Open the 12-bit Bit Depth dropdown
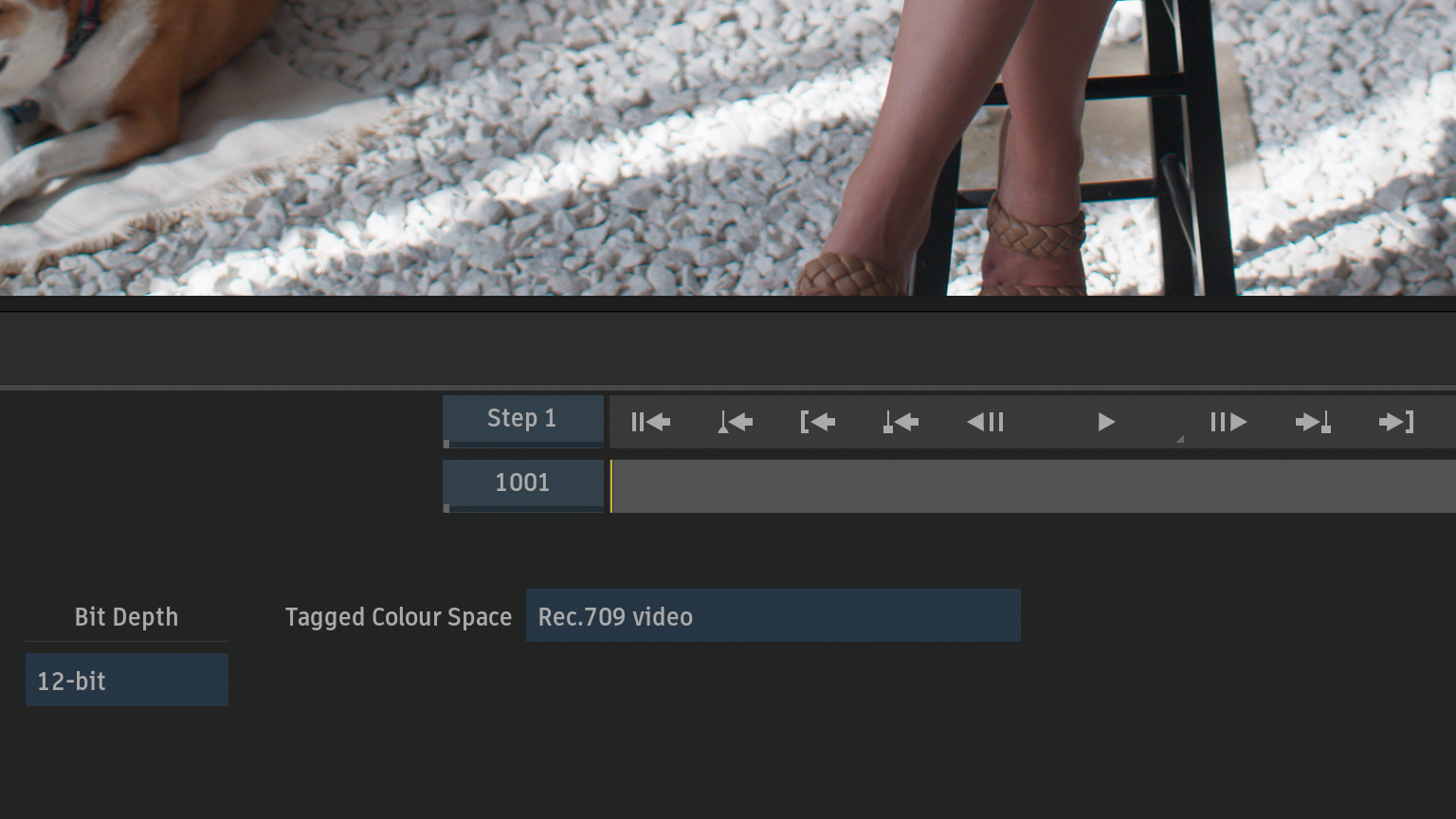The image size is (1456, 819). pyautogui.click(x=127, y=680)
